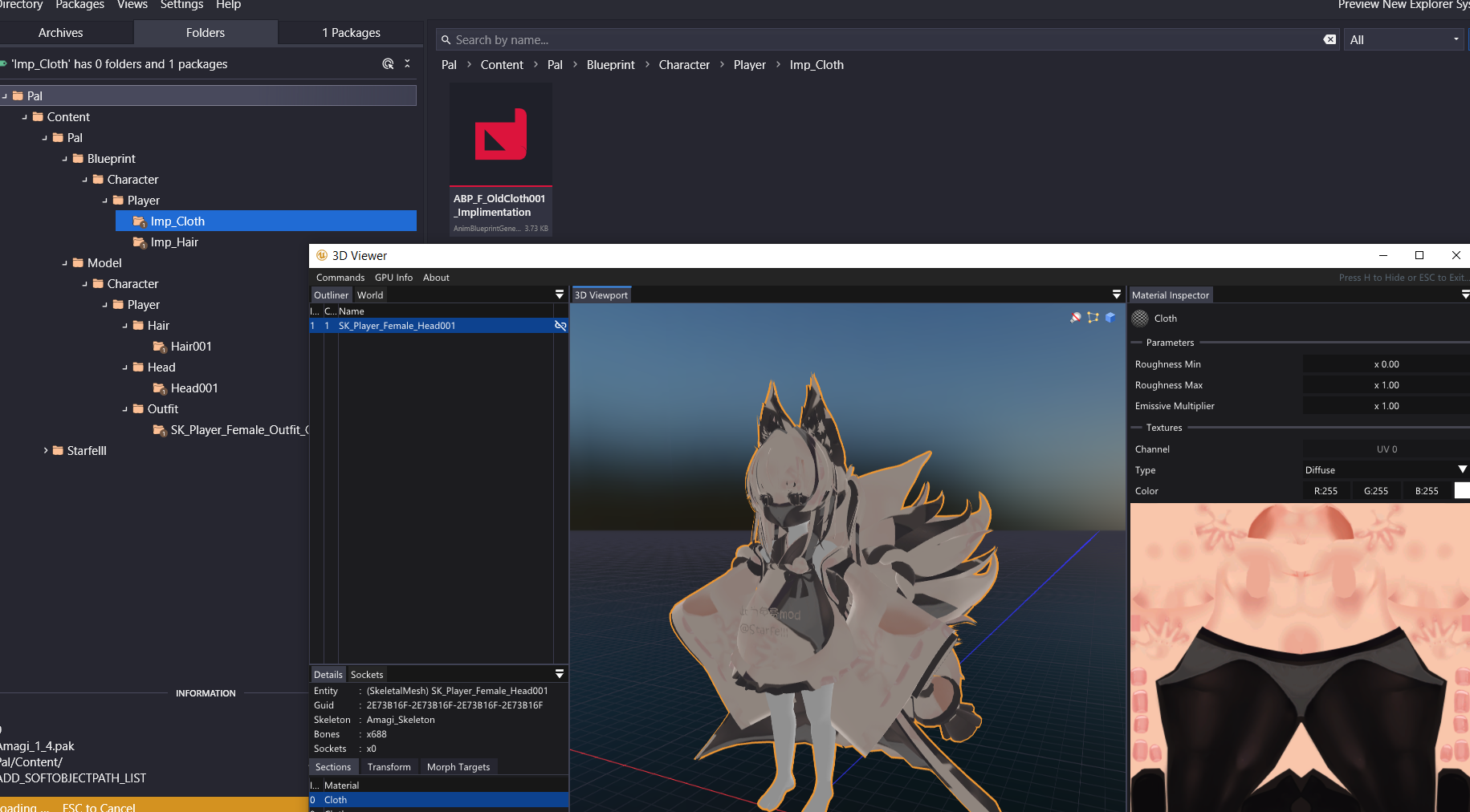Open the Details panel options dropdown arrow
The height and width of the screenshot is (812, 1470).
(560, 674)
